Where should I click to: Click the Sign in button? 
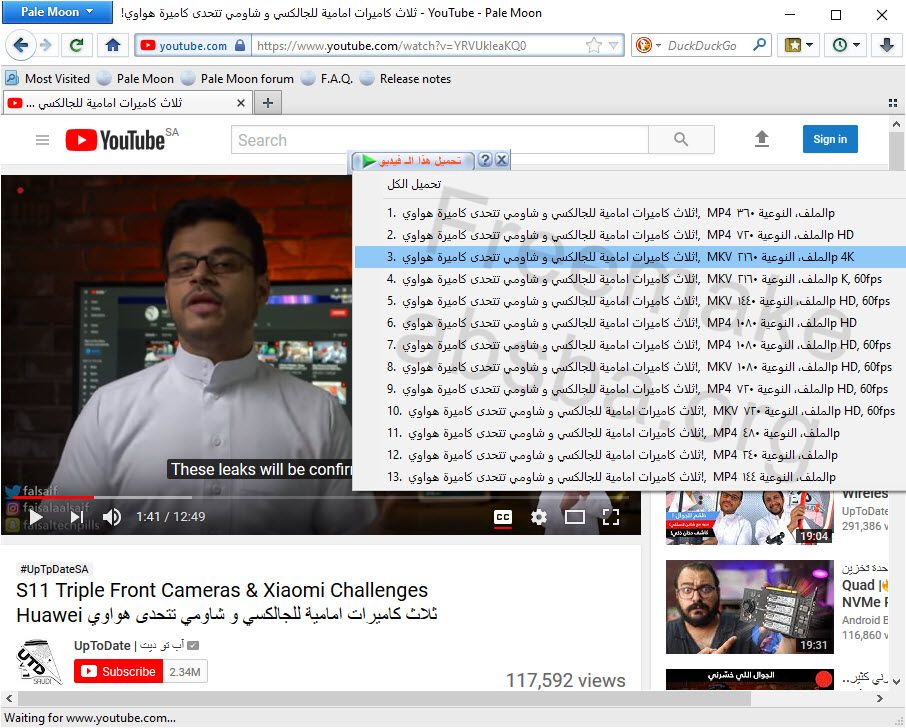[830, 139]
